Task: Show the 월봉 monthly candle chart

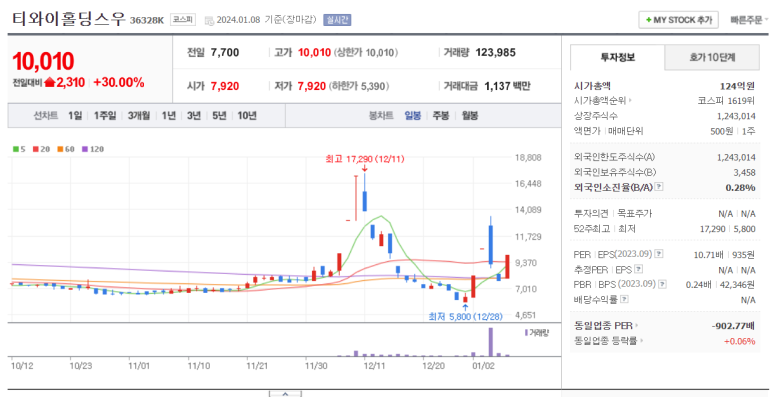Action: (x=470, y=116)
